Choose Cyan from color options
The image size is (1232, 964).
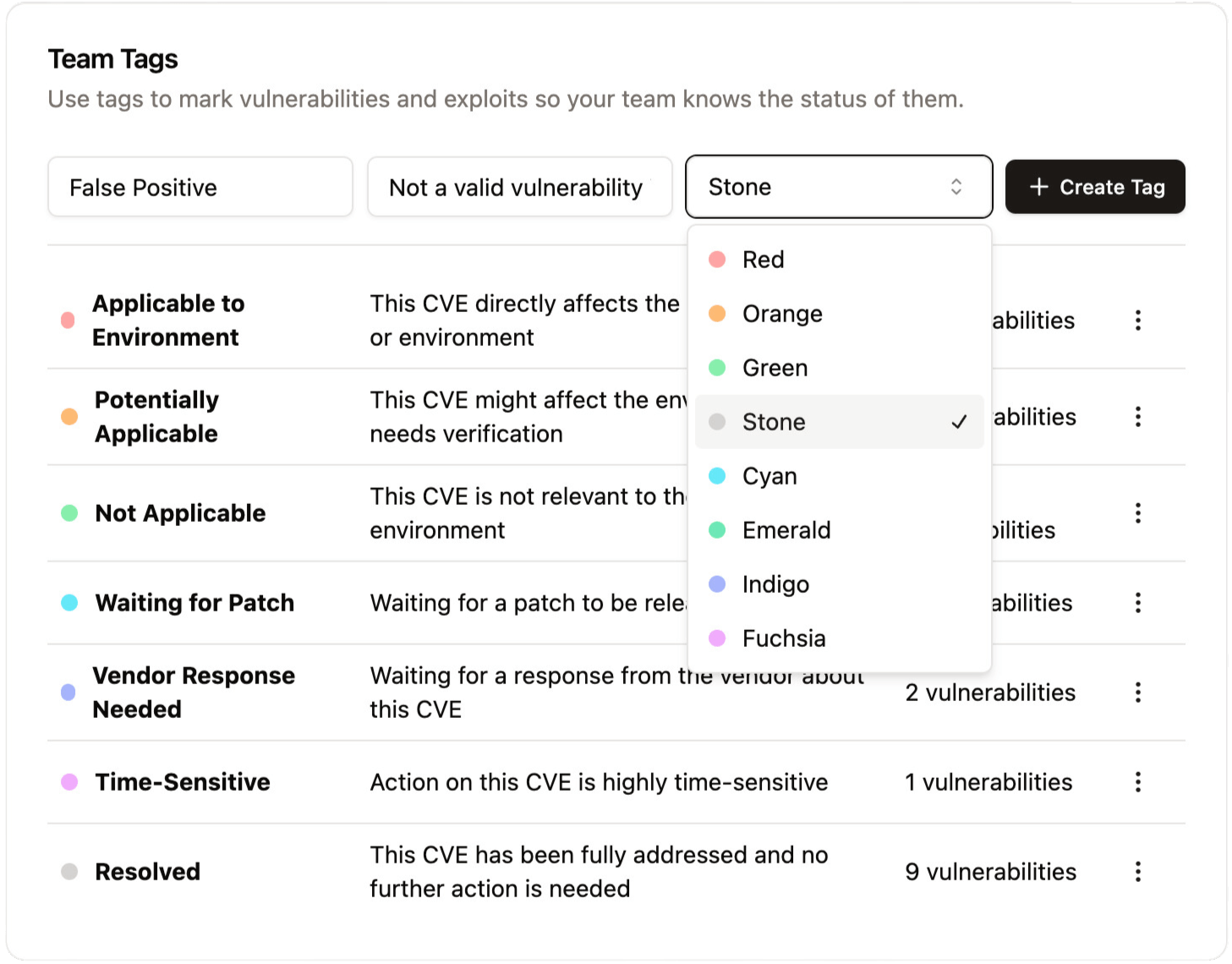pos(769,476)
